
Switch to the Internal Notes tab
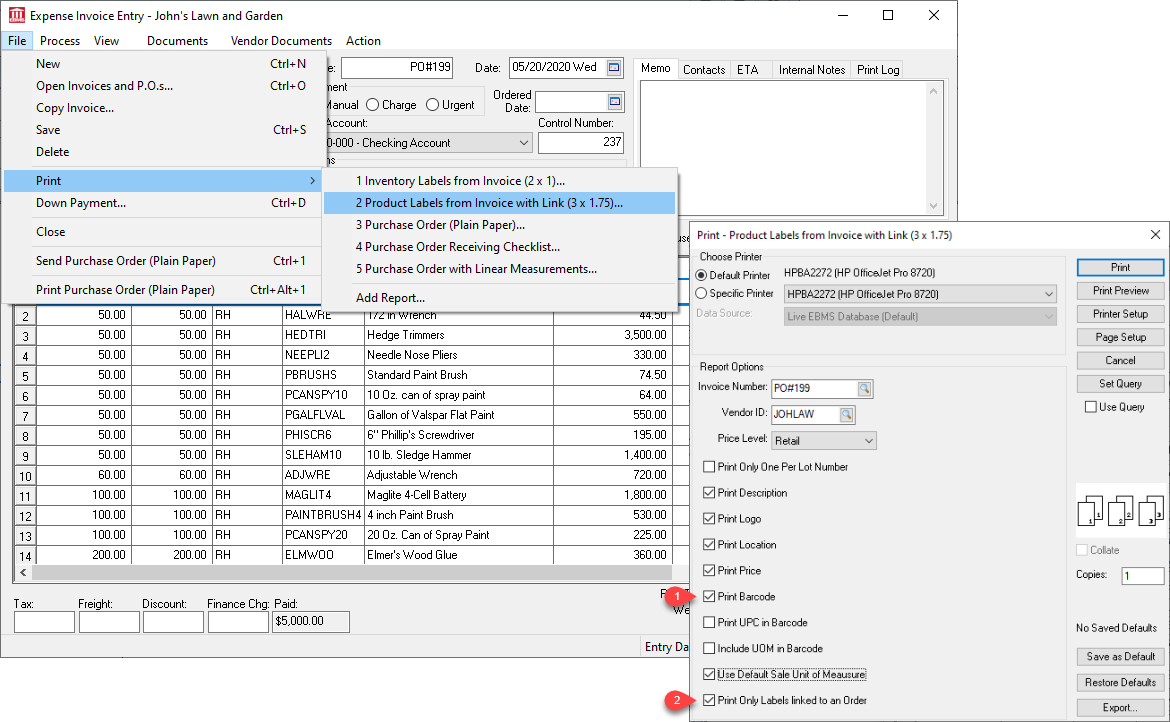click(x=811, y=69)
